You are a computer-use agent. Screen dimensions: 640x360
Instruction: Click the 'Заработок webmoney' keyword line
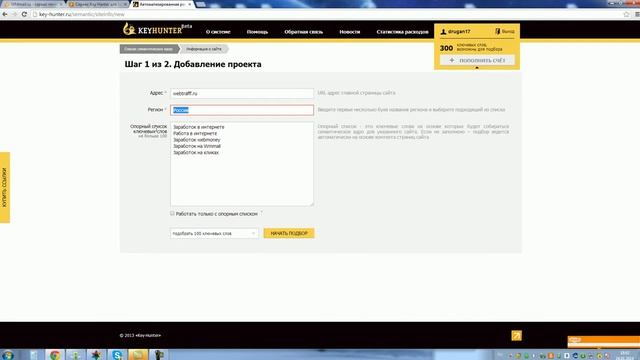click(x=197, y=140)
